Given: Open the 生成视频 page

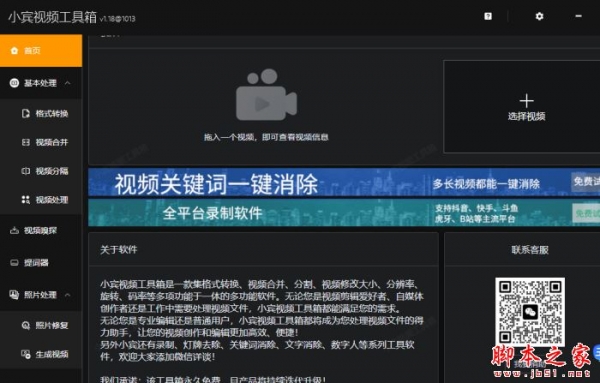Looking at the screenshot, I should (41, 354).
